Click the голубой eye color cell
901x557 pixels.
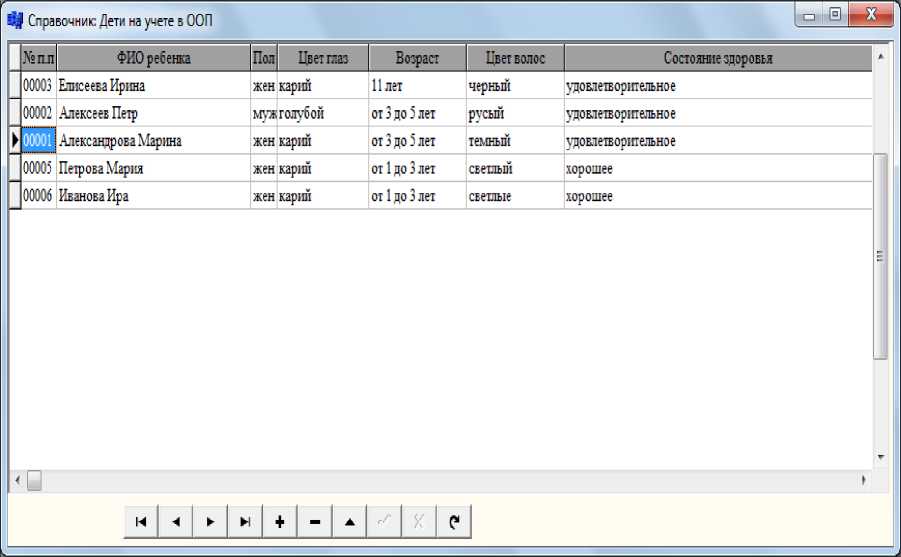(323, 113)
